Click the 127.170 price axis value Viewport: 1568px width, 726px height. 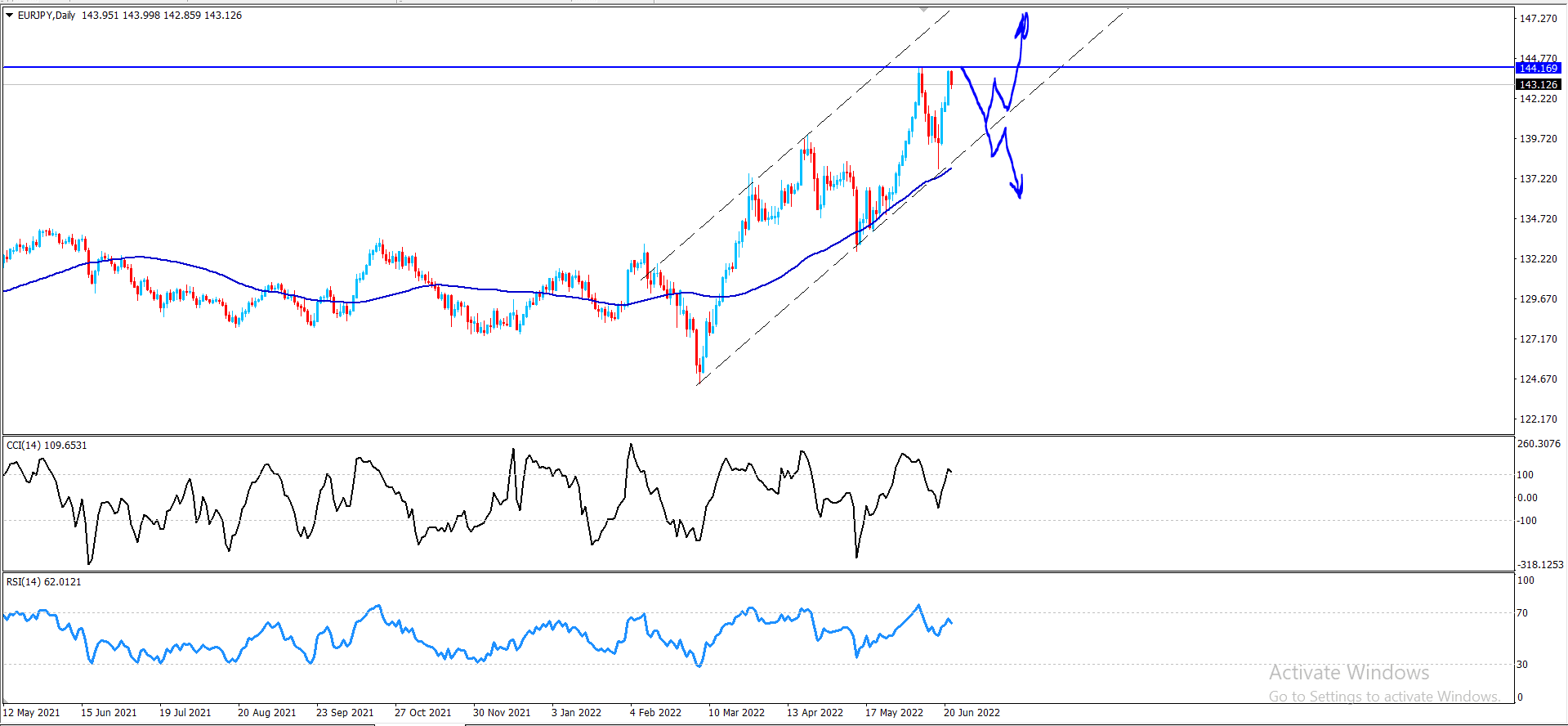point(1538,338)
